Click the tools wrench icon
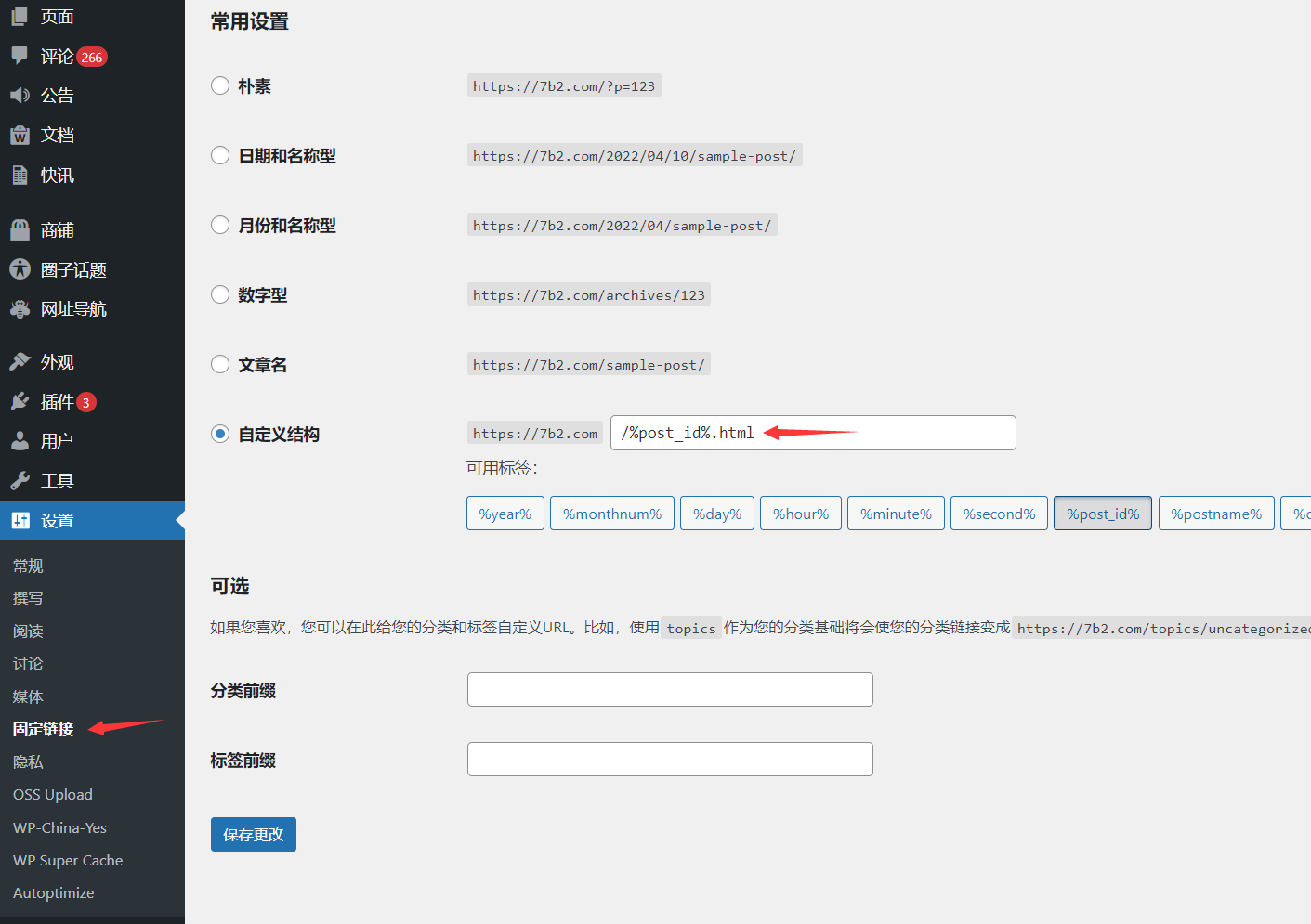The width and height of the screenshot is (1311, 924). click(20, 480)
